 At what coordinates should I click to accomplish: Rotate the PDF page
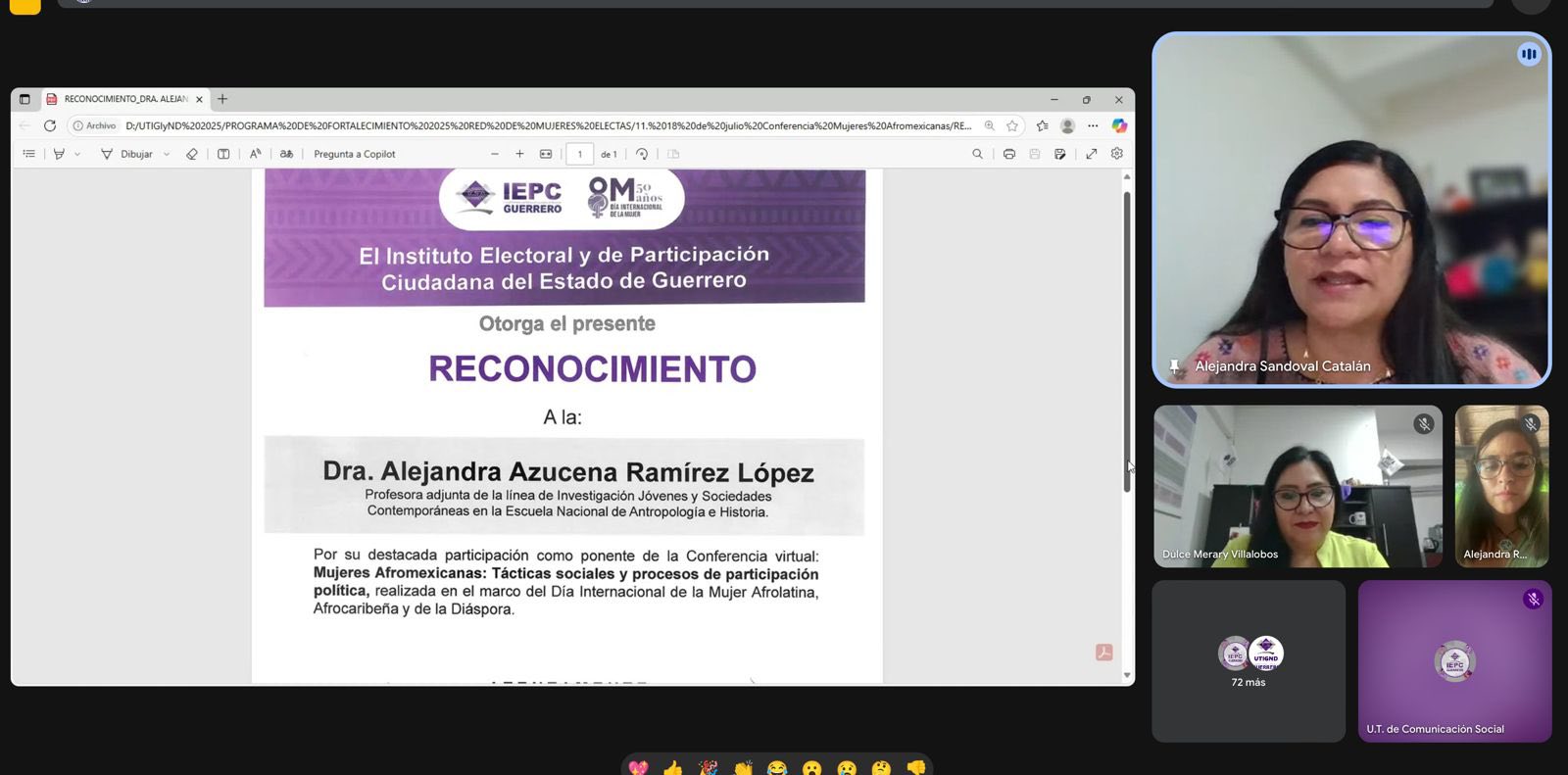click(x=642, y=154)
